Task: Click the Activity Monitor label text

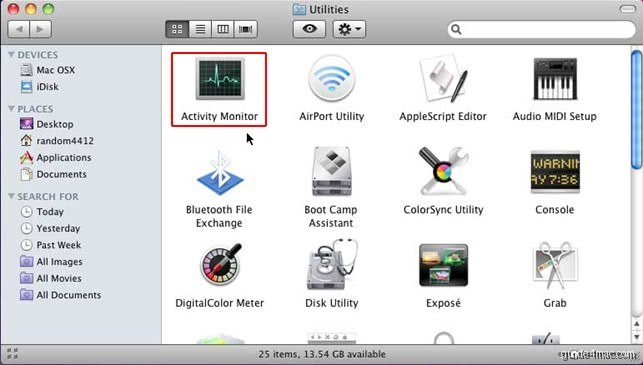Action: (219, 116)
